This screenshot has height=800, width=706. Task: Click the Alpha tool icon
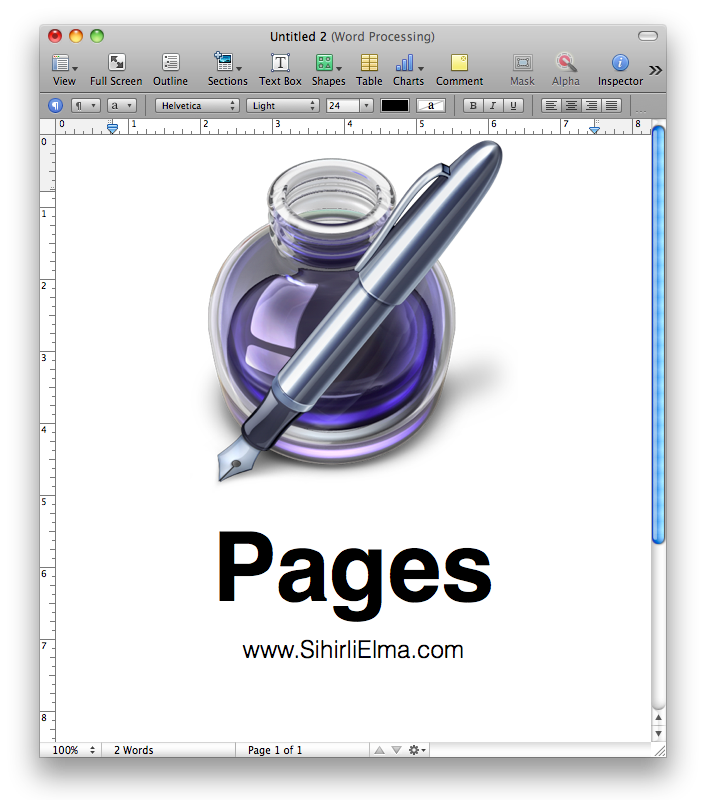click(x=566, y=63)
